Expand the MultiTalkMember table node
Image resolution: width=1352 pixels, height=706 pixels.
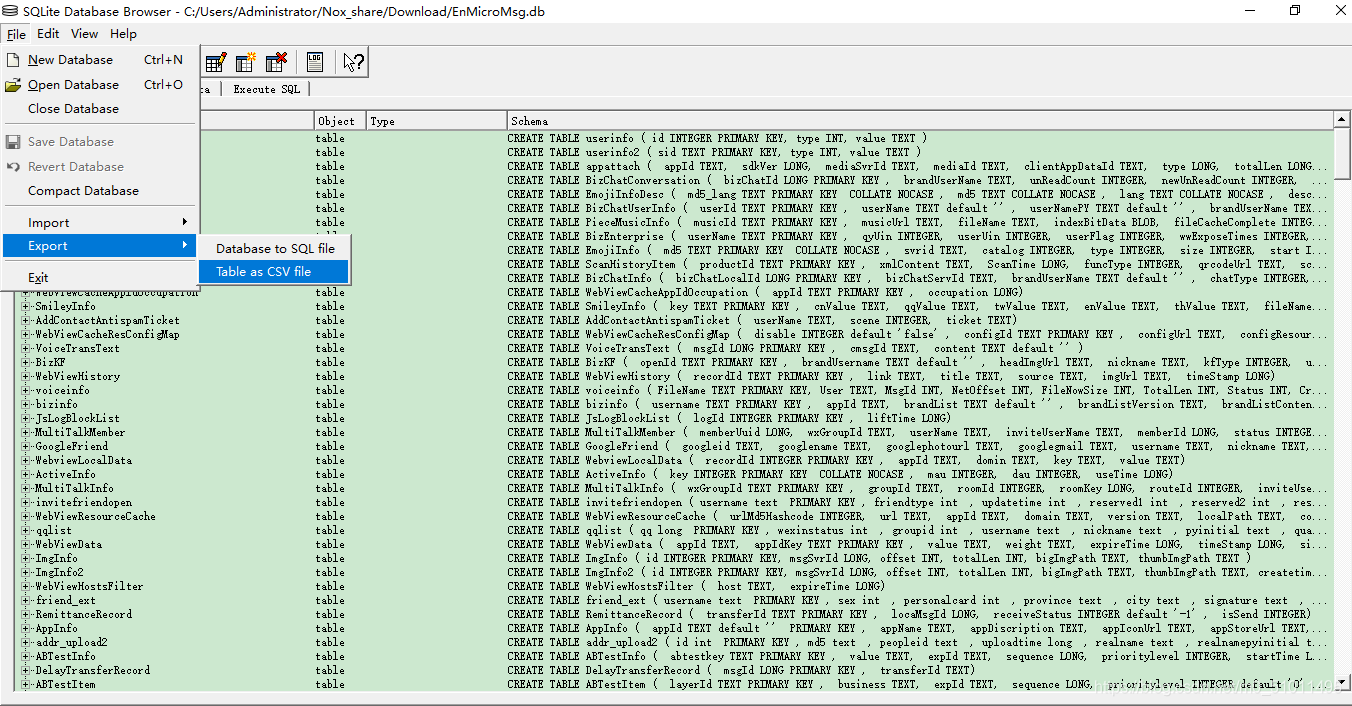tap(27, 433)
